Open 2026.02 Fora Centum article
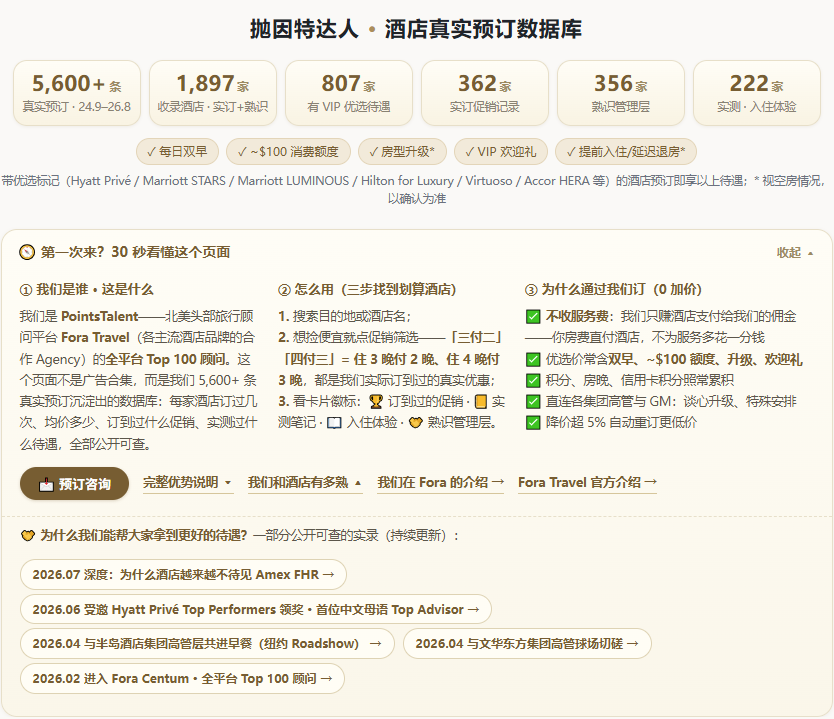Viewport: 834px width, 719px height. tap(182, 679)
